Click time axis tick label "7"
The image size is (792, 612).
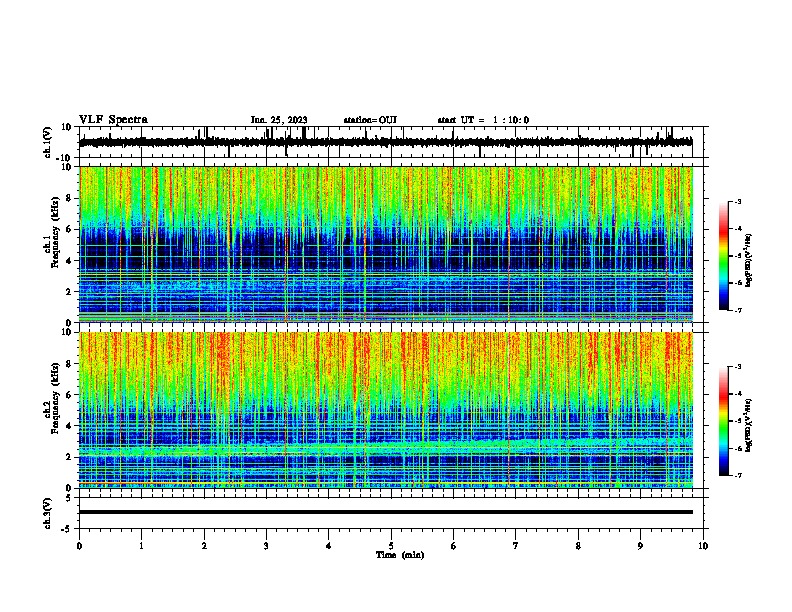[516, 546]
